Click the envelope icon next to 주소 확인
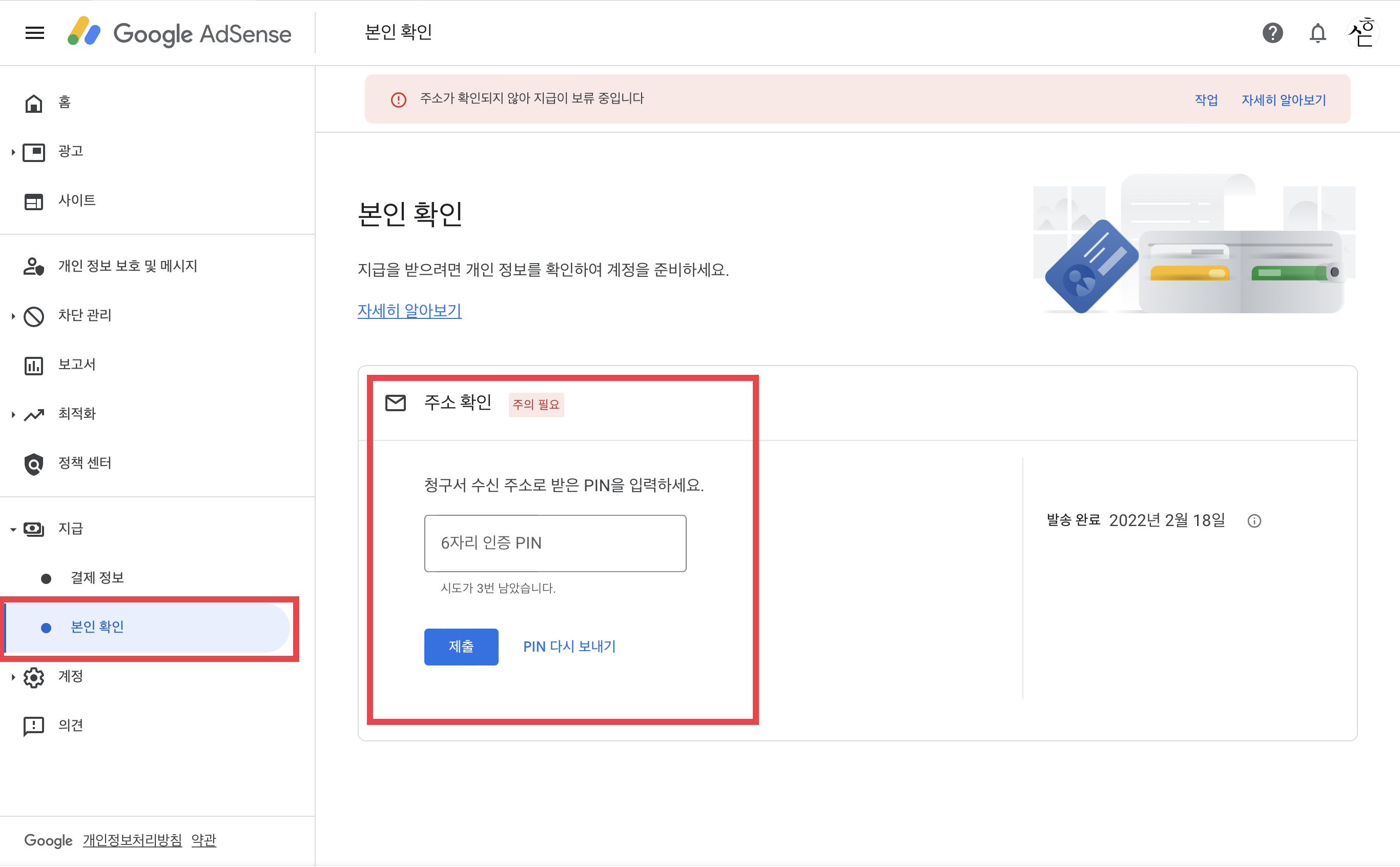 (396, 403)
